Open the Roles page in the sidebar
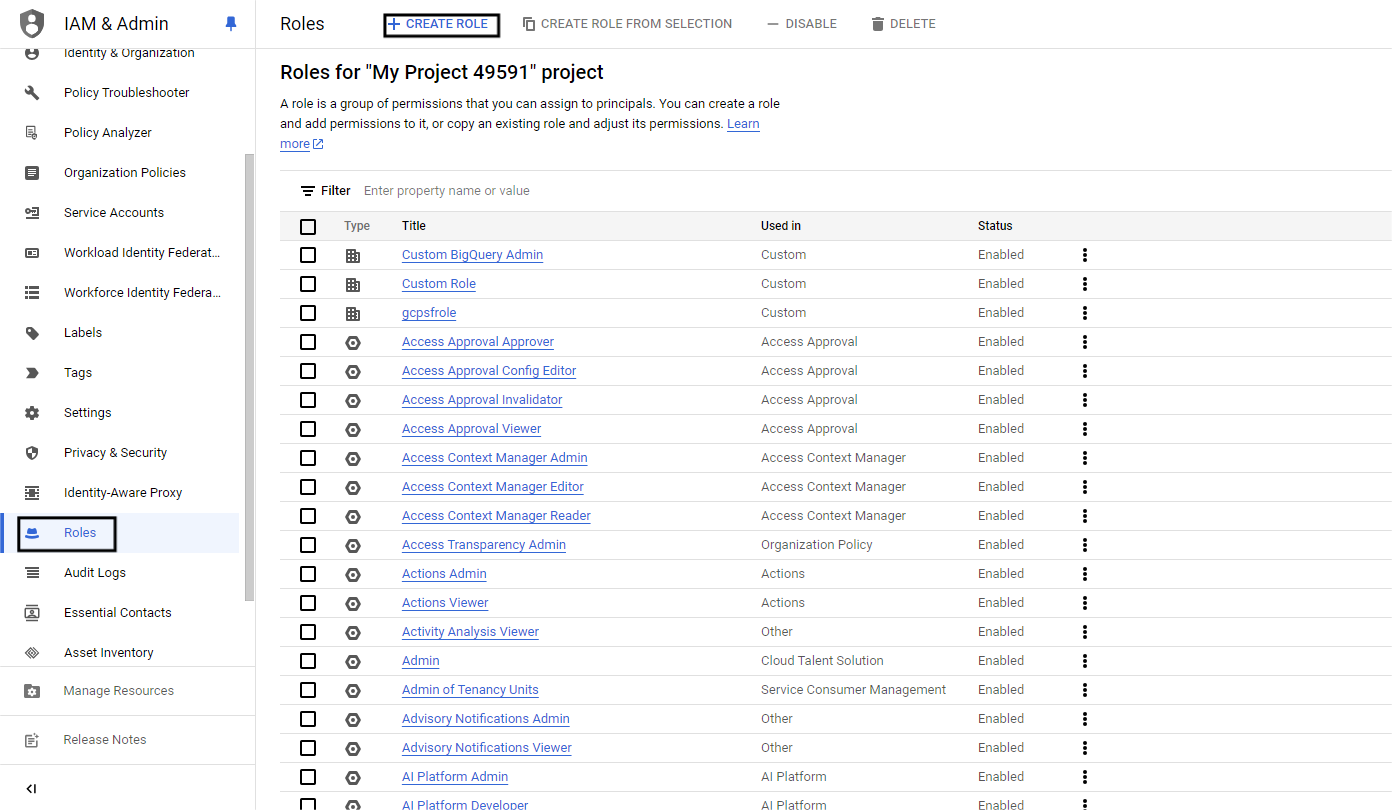Viewport: 1392px width, 810px height. pyautogui.click(x=121, y=533)
